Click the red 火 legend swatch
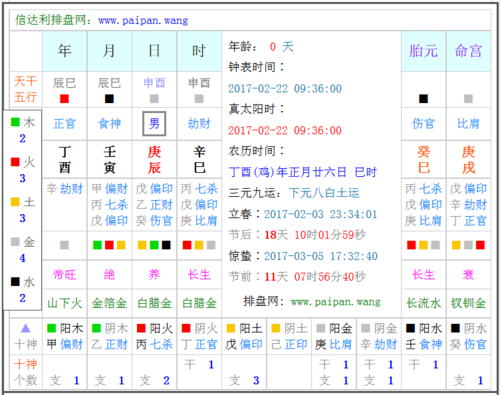 point(15,162)
